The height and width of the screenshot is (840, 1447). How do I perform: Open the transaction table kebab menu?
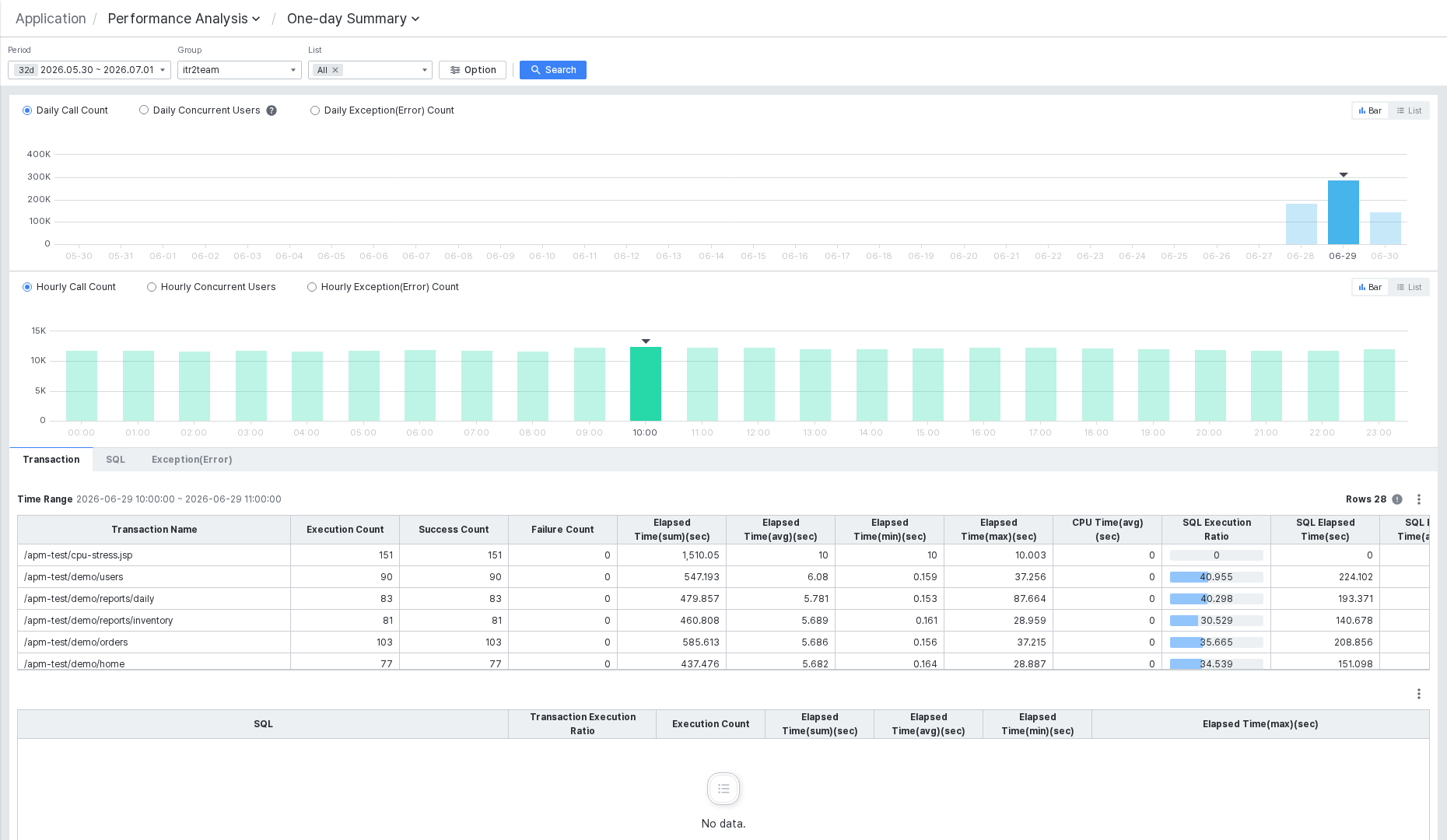tap(1419, 499)
